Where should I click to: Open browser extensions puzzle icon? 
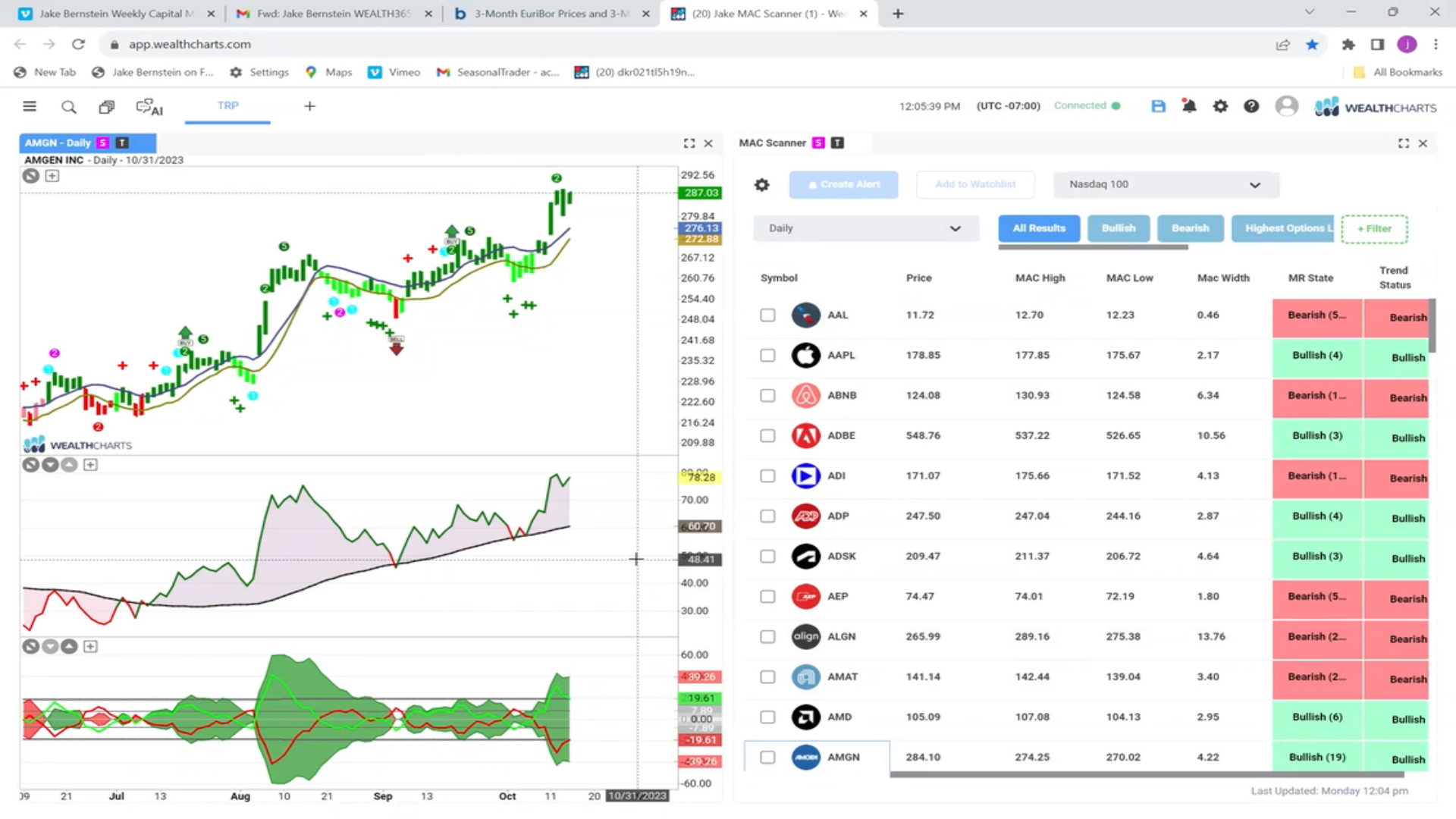tap(1348, 45)
